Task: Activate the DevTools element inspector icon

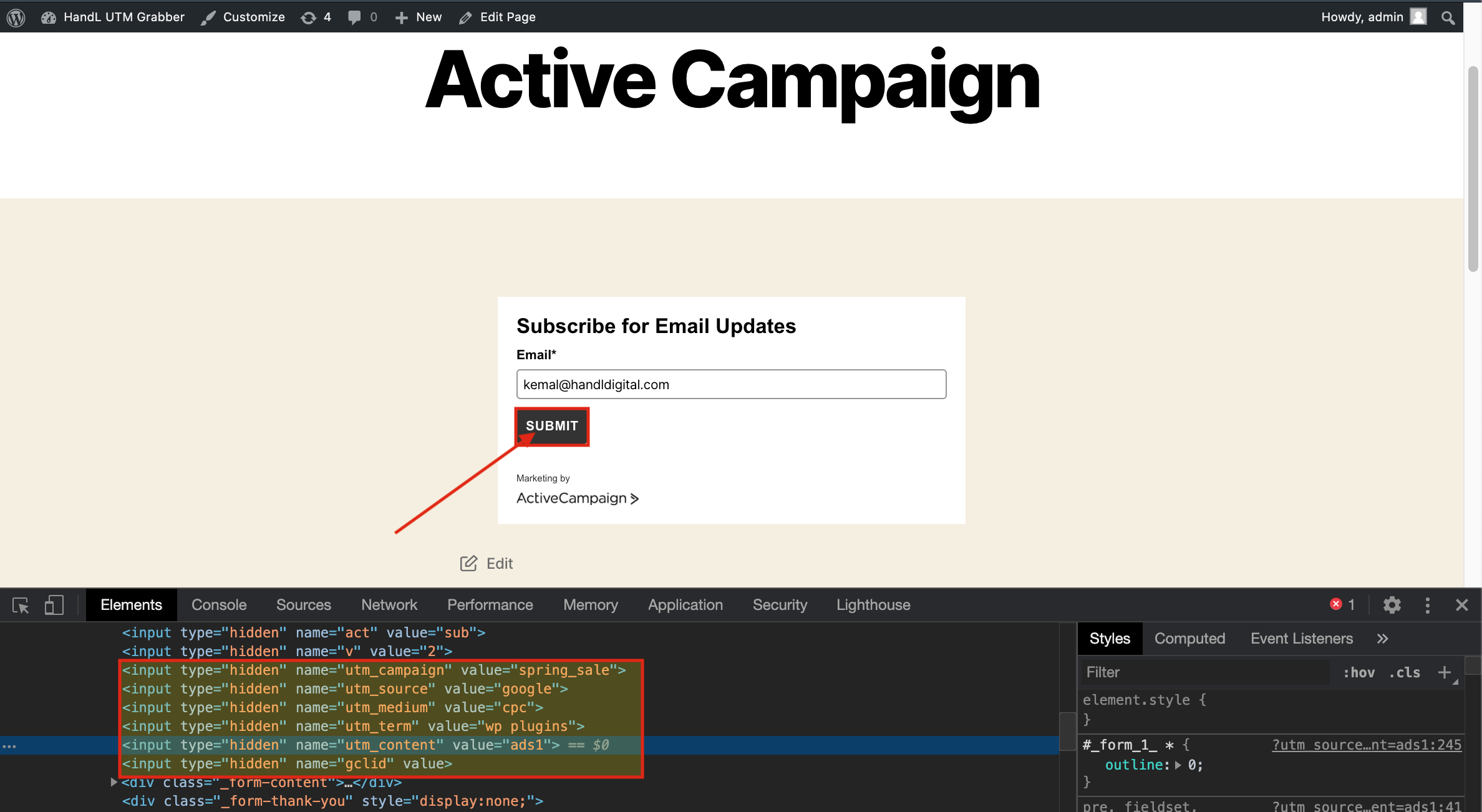Action: pos(21,605)
